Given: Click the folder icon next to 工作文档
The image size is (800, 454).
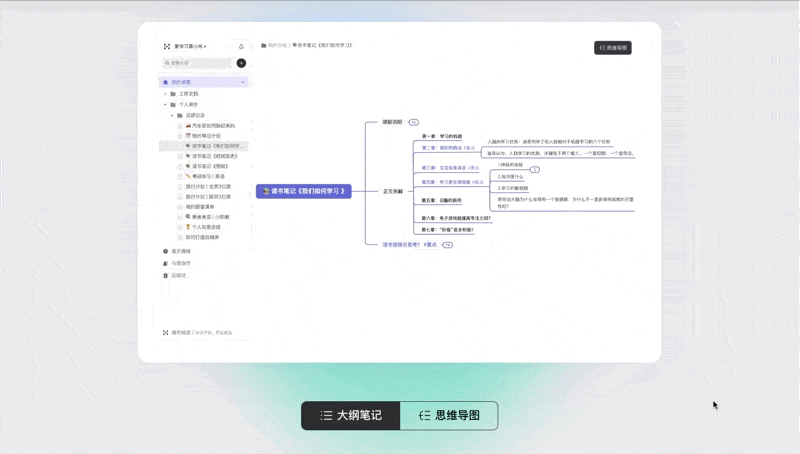Looking at the screenshot, I should (x=173, y=94).
